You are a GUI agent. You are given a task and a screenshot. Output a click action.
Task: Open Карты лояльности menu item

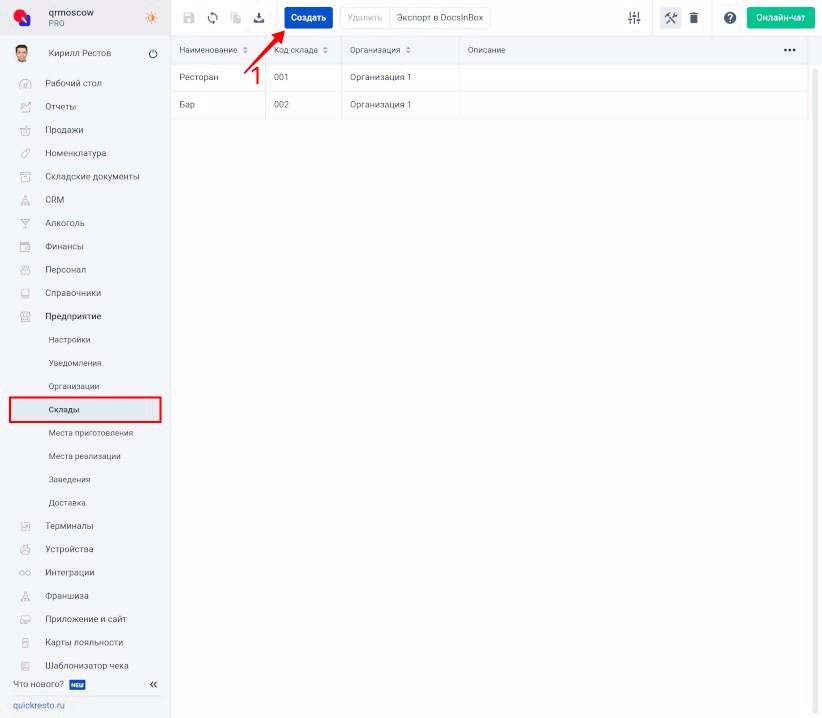click(x=84, y=643)
